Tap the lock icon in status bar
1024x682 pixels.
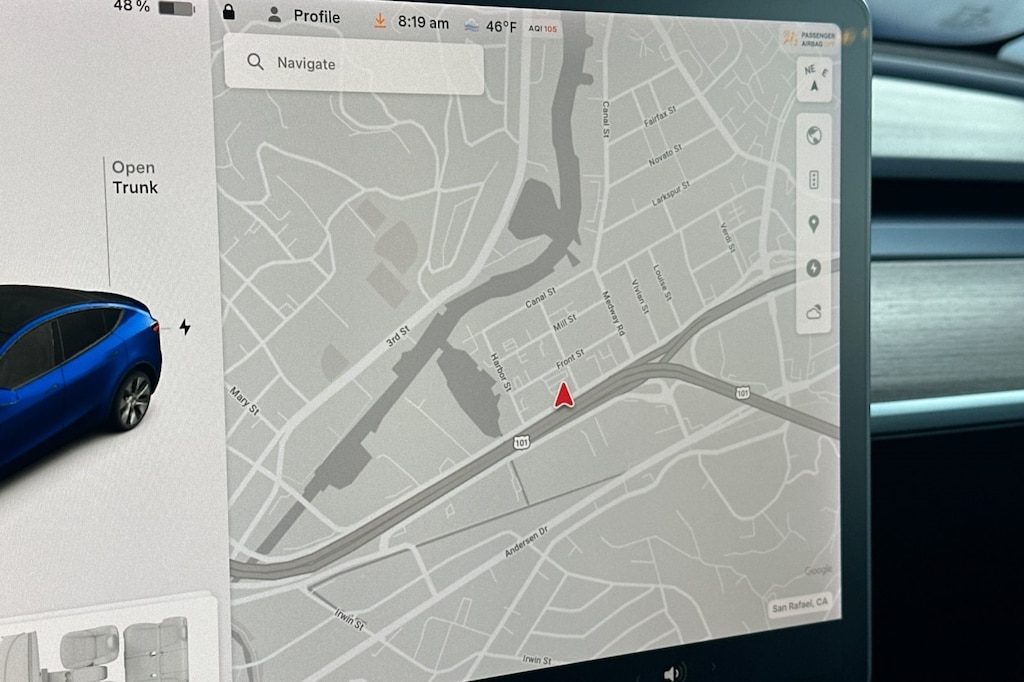[229, 12]
